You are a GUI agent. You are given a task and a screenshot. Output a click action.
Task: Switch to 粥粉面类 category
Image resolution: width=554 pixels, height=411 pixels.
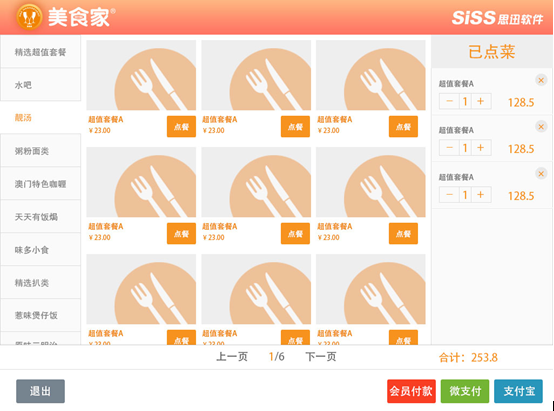click(x=40, y=151)
